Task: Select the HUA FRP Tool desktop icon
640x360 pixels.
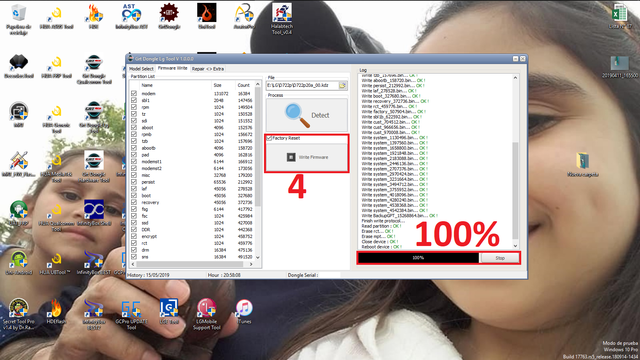Action: pos(56,67)
